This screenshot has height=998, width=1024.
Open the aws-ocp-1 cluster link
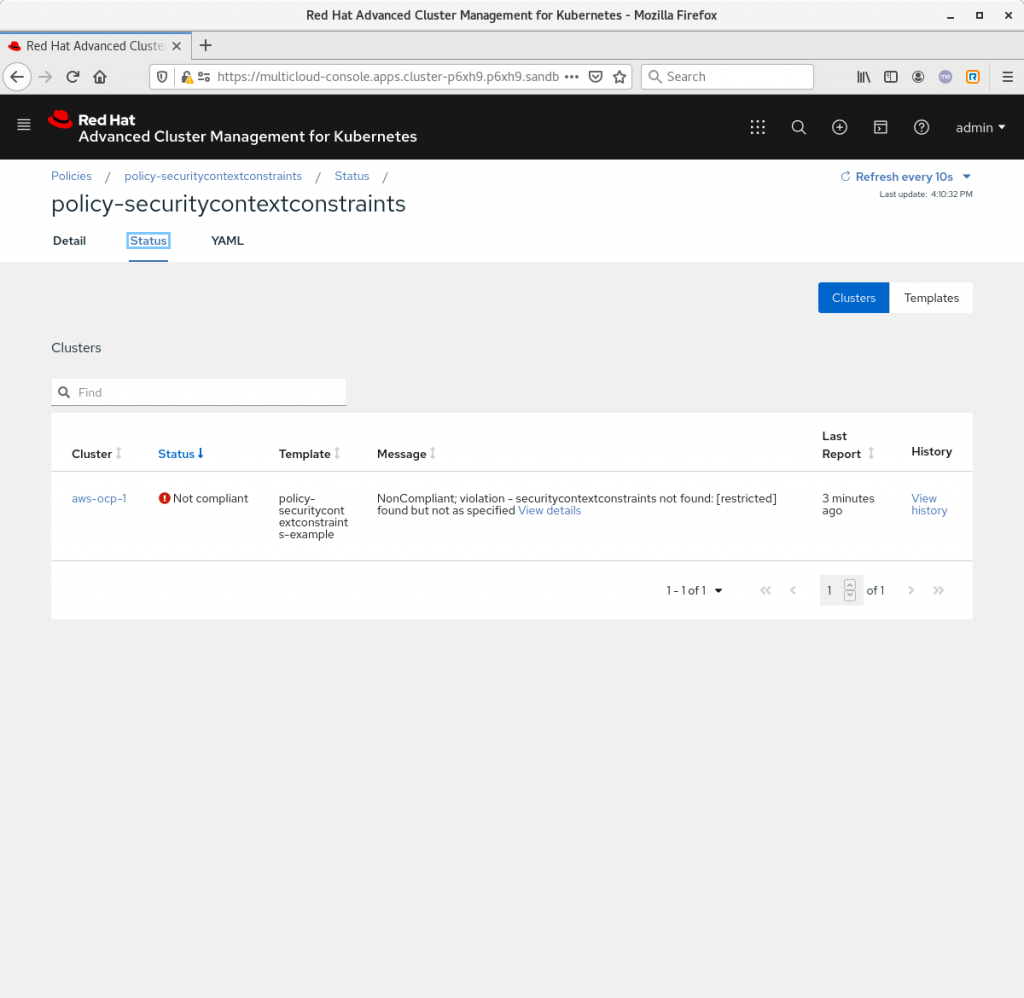[x=99, y=498]
